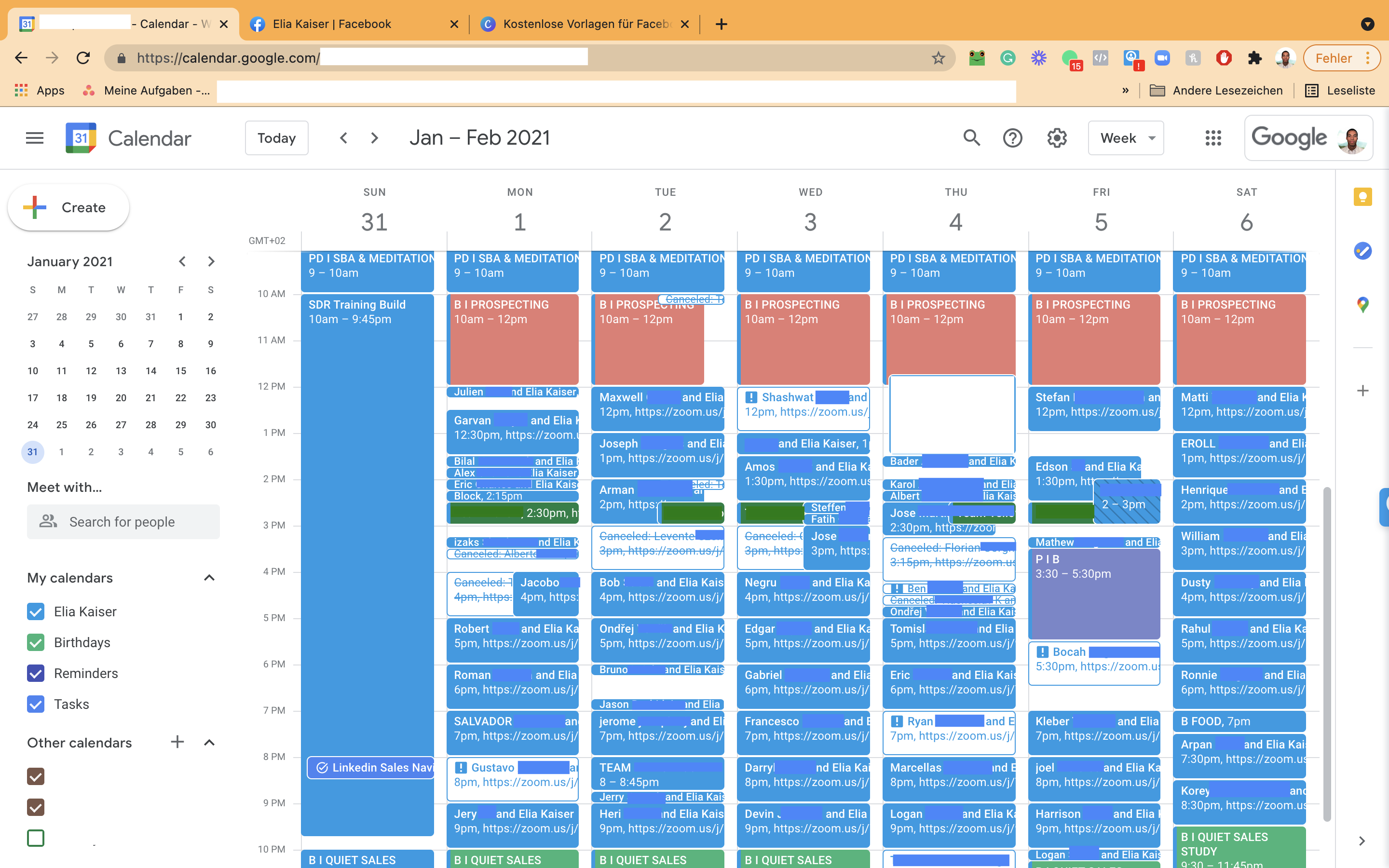The width and height of the screenshot is (1389, 868).
Task: Open the Week view dropdown
Action: tap(1126, 138)
